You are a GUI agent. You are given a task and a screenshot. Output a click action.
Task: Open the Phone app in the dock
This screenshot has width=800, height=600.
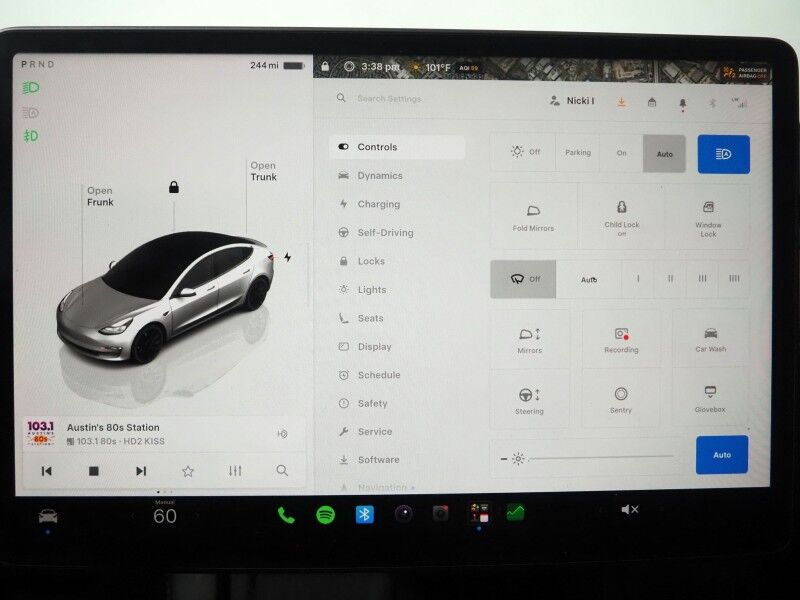(x=286, y=515)
